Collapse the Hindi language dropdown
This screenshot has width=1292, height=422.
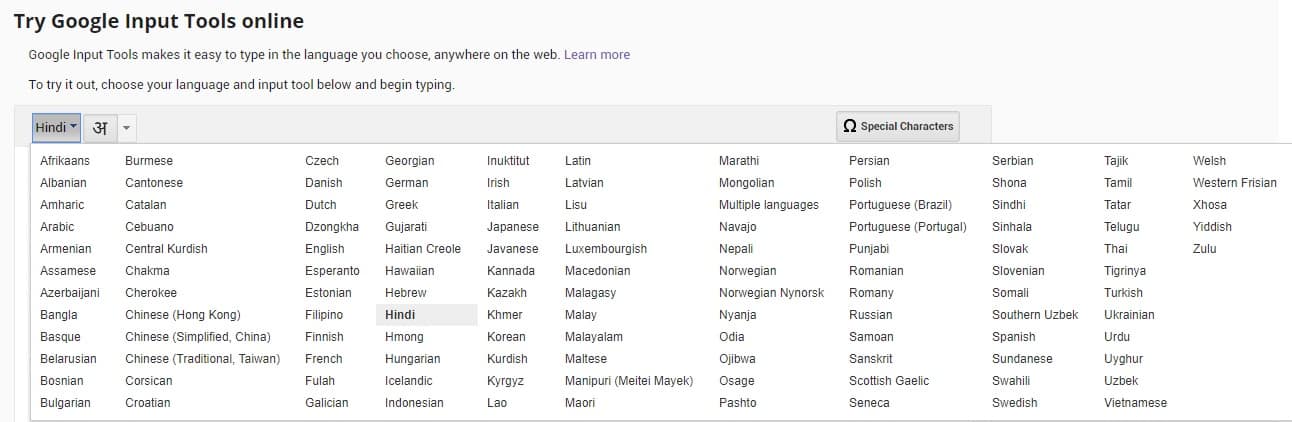point(56,127)
